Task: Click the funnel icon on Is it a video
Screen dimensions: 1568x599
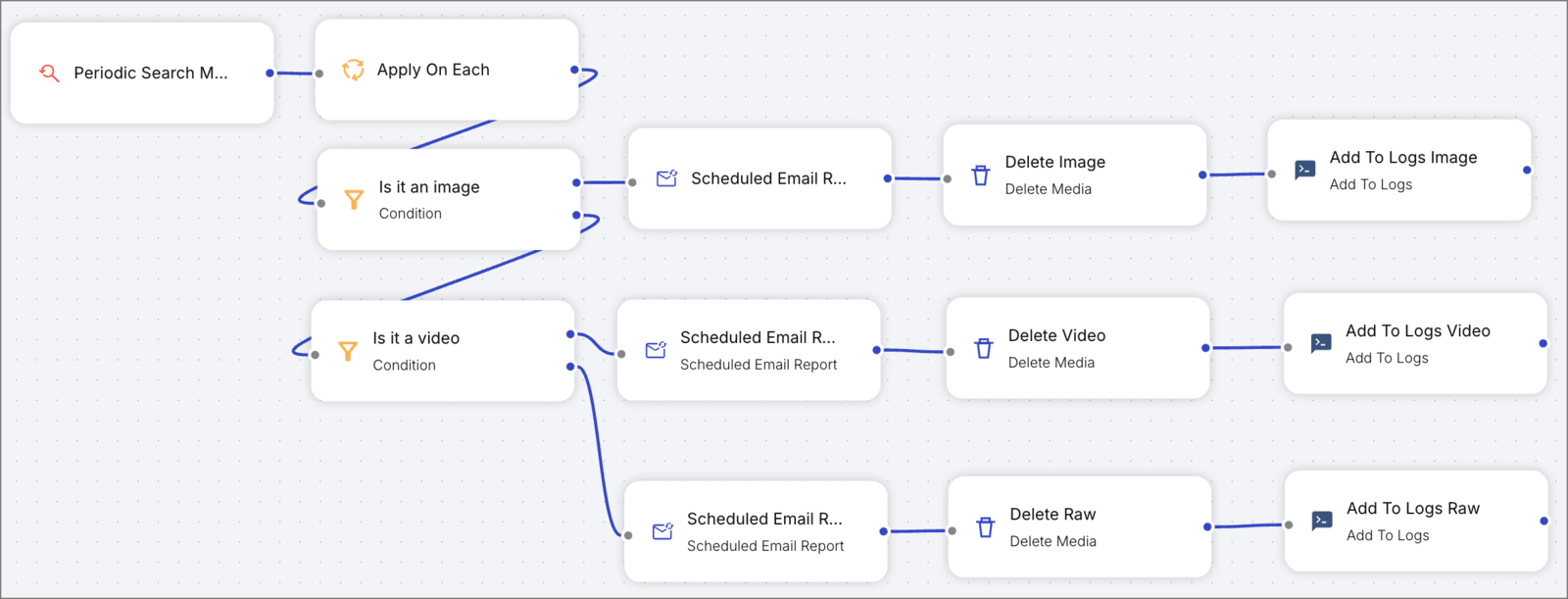Action: coord(348,351)
